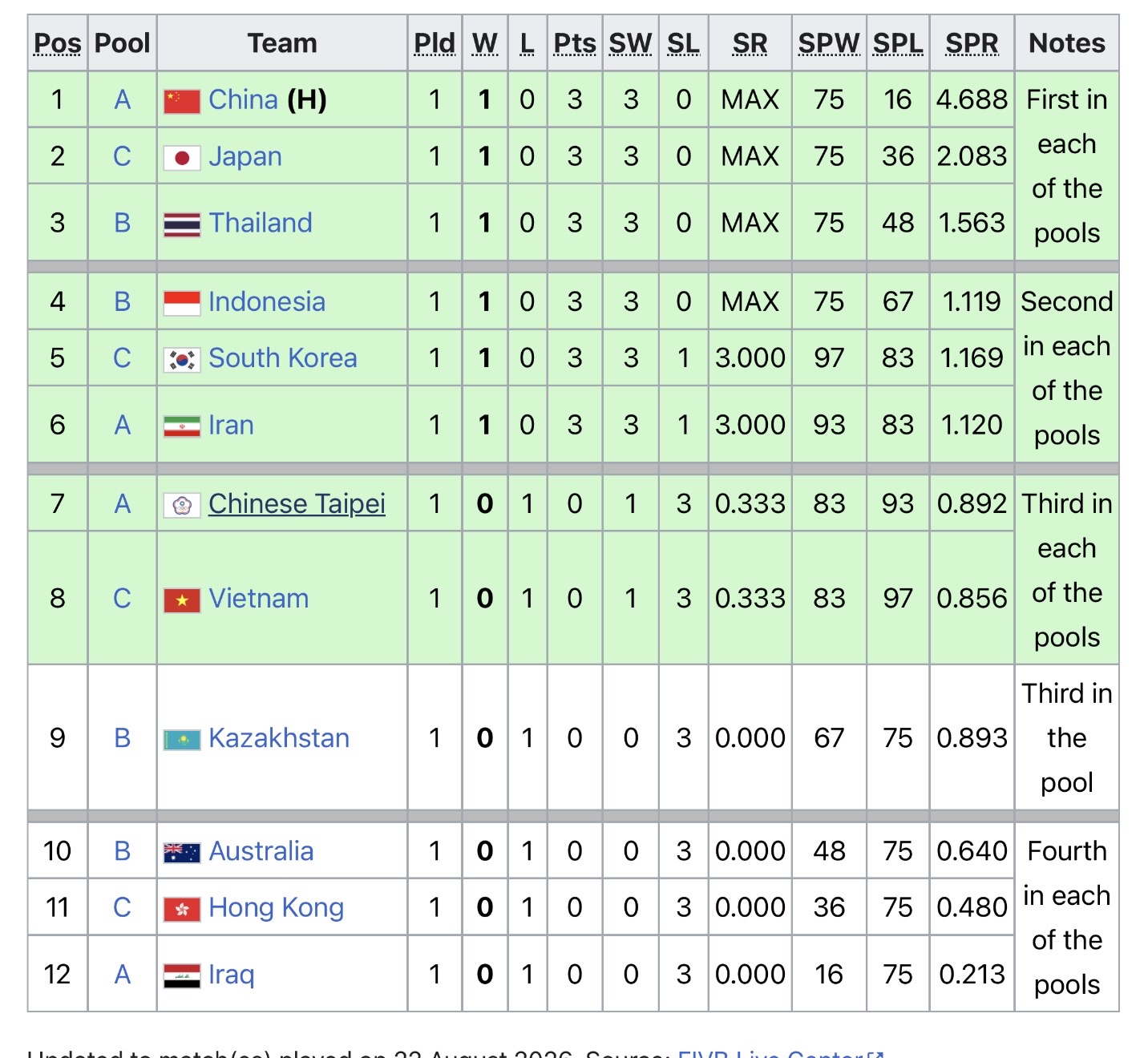
Task: Click Pool B link in Kazakhstan row
Action: (122, 737)
